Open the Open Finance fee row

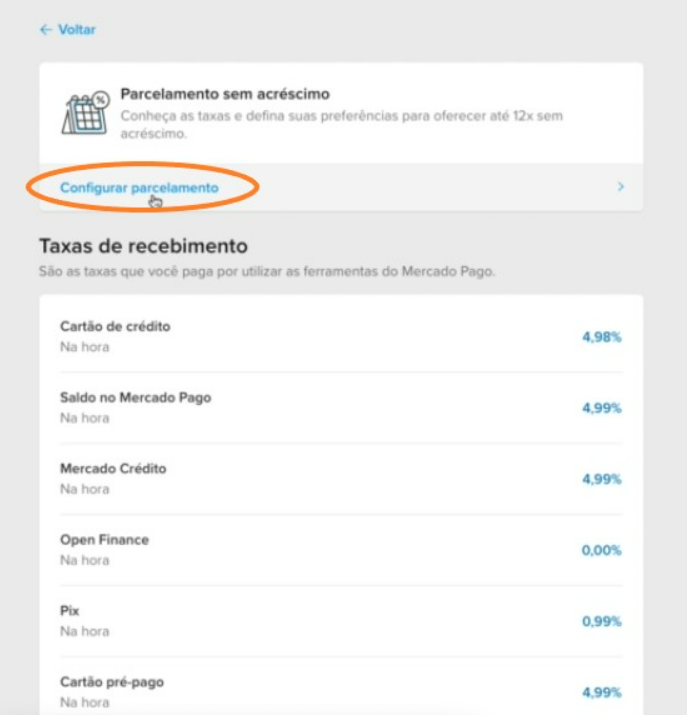pyautogui.click(x=341, y=550)
